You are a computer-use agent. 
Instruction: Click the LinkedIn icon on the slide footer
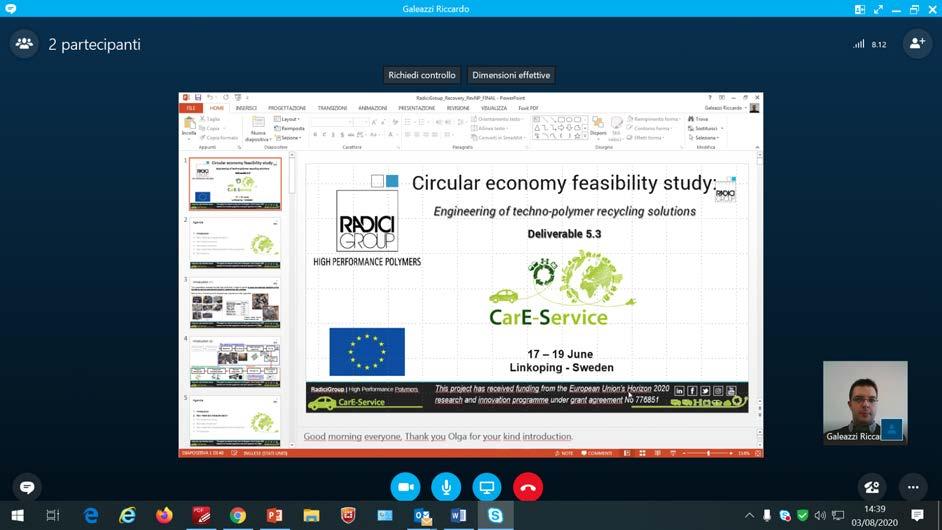[679, 391]
